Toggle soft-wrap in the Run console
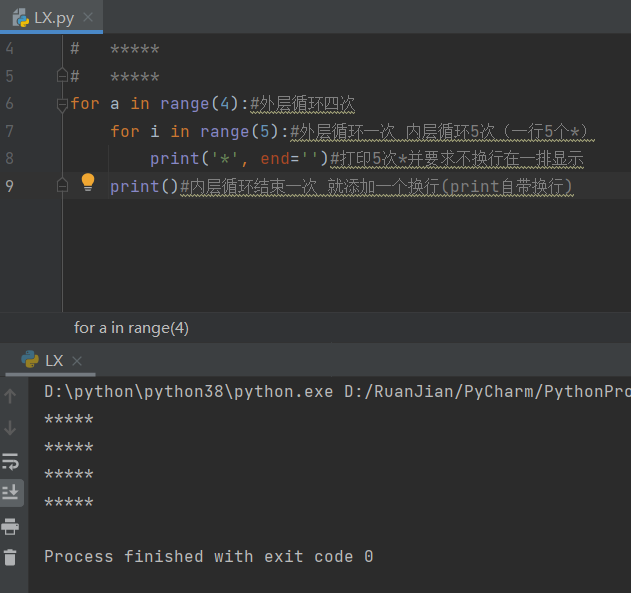Screen dimensions: 631x593 [x=11, y=460]
